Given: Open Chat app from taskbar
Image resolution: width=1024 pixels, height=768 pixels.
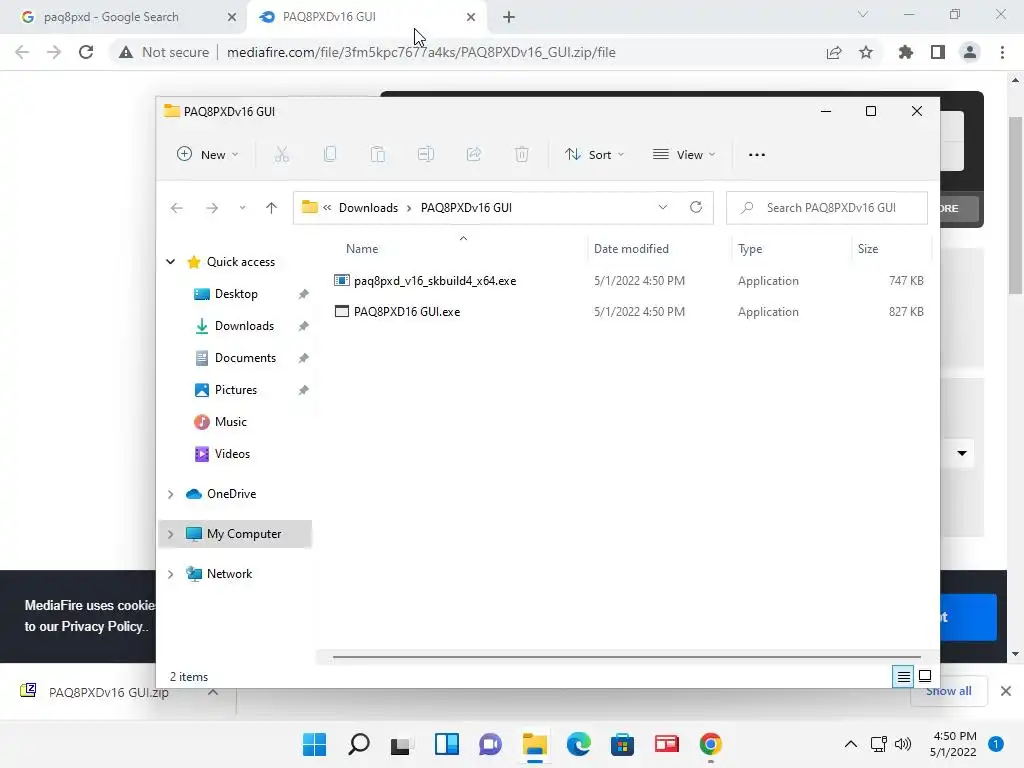Looking at the screenshot, I should (x=490, y=744).
